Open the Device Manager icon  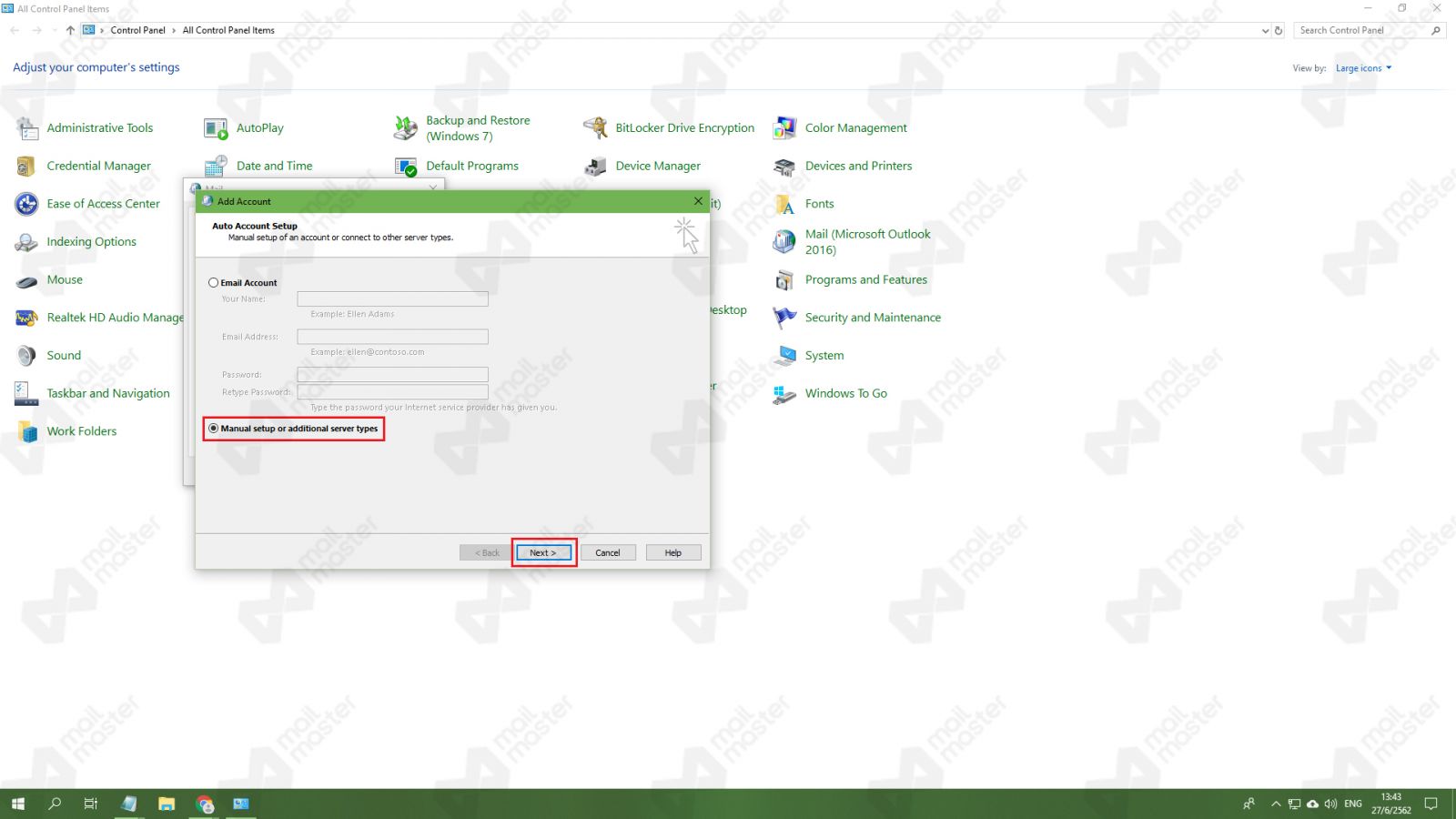(595, 167)
